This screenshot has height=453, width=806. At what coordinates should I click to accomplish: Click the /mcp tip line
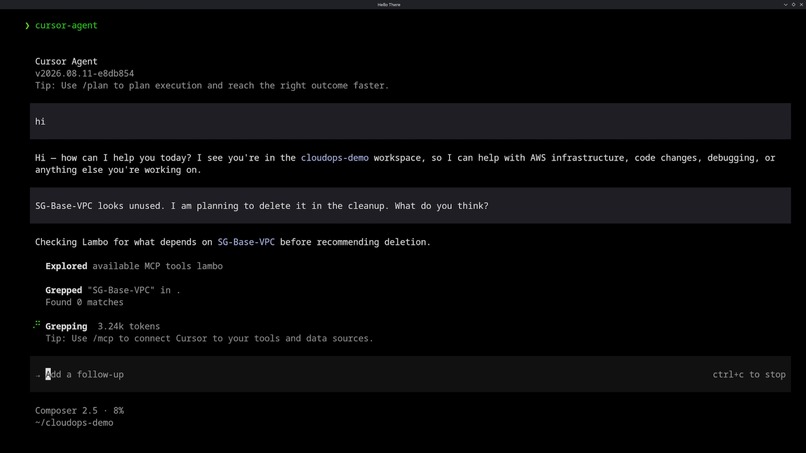(x=209, y=338)
